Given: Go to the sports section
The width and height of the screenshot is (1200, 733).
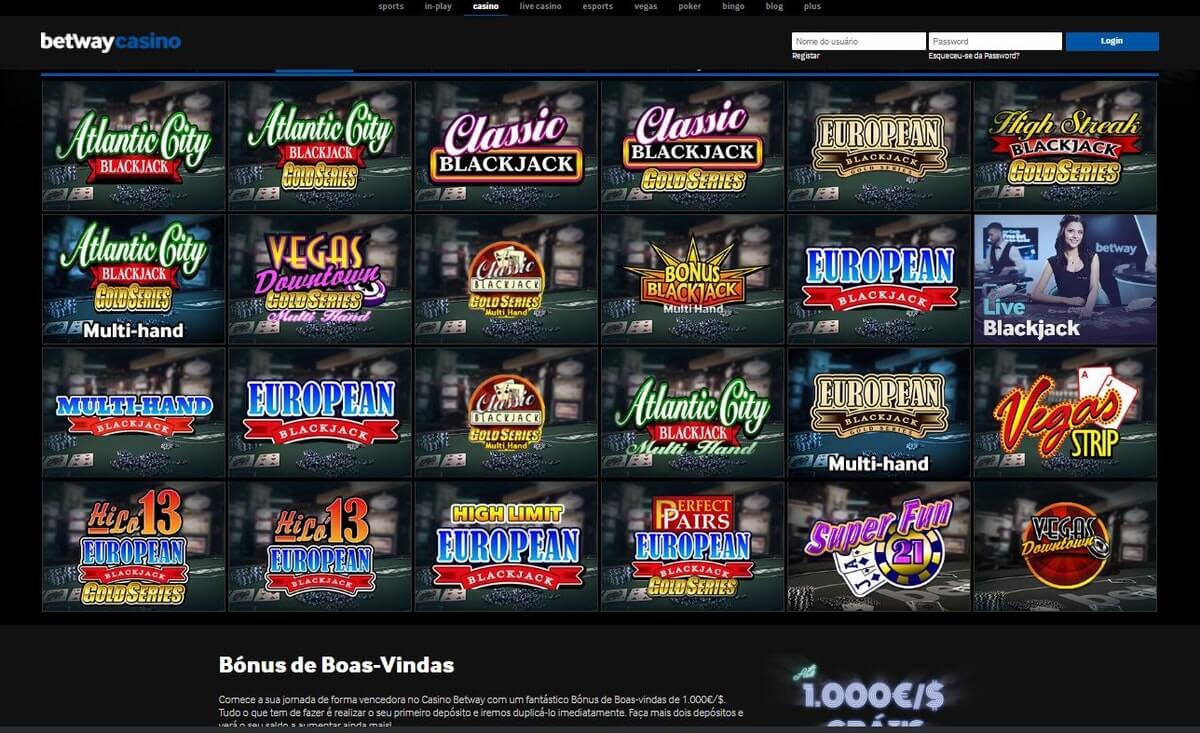Looking at the screenshot, I should tap(391, 6).
